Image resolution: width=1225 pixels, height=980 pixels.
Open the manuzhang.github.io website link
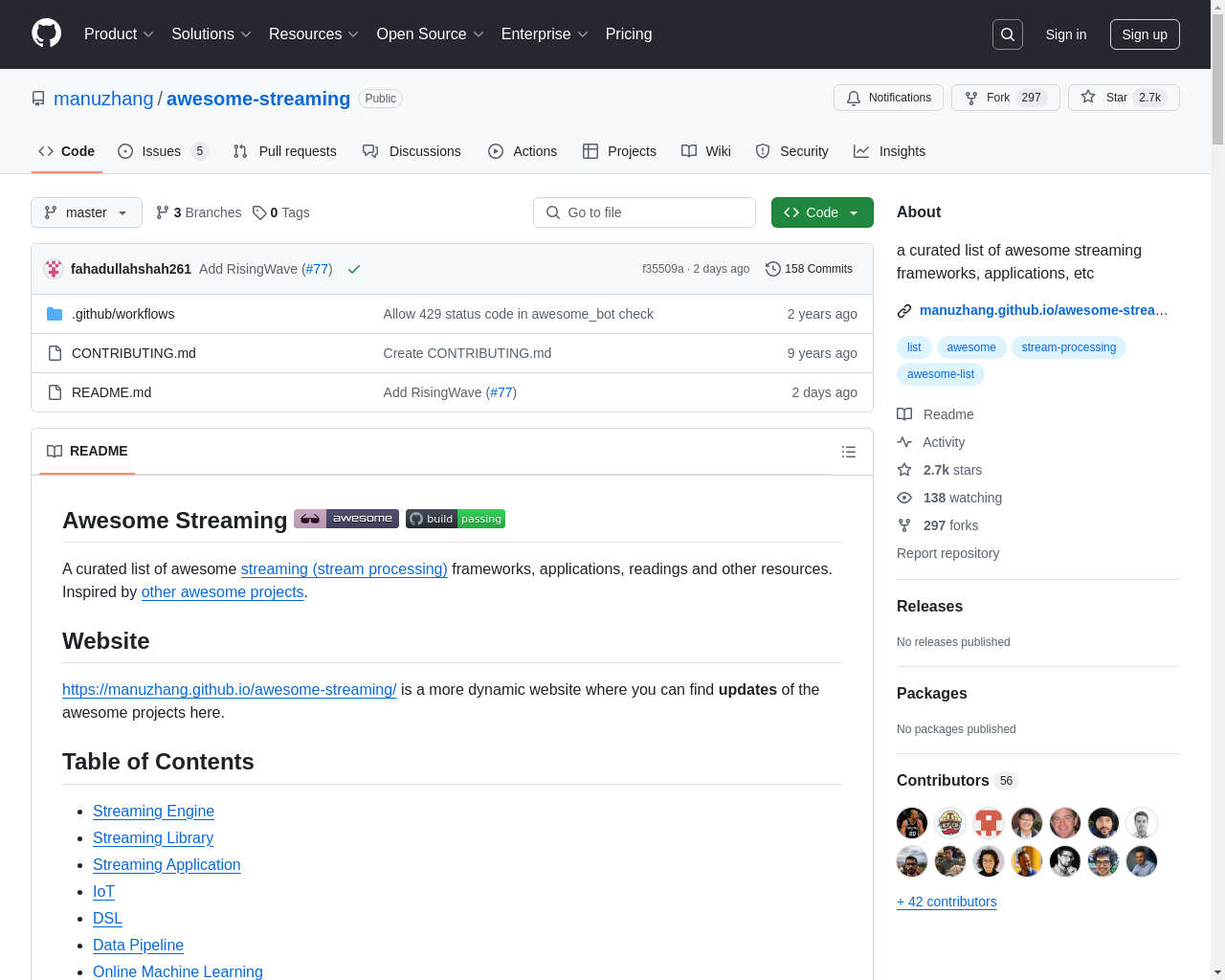1043,310
